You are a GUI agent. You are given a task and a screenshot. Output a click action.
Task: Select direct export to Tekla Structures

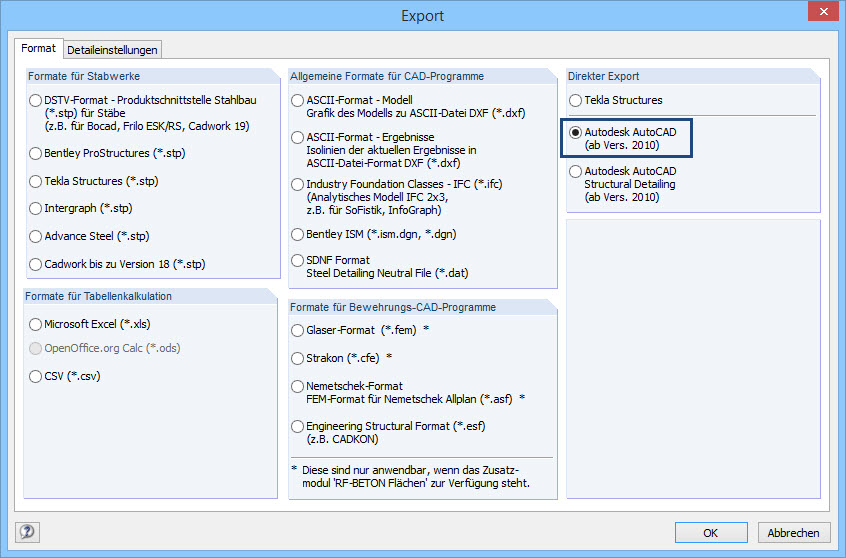coord(575,100)
